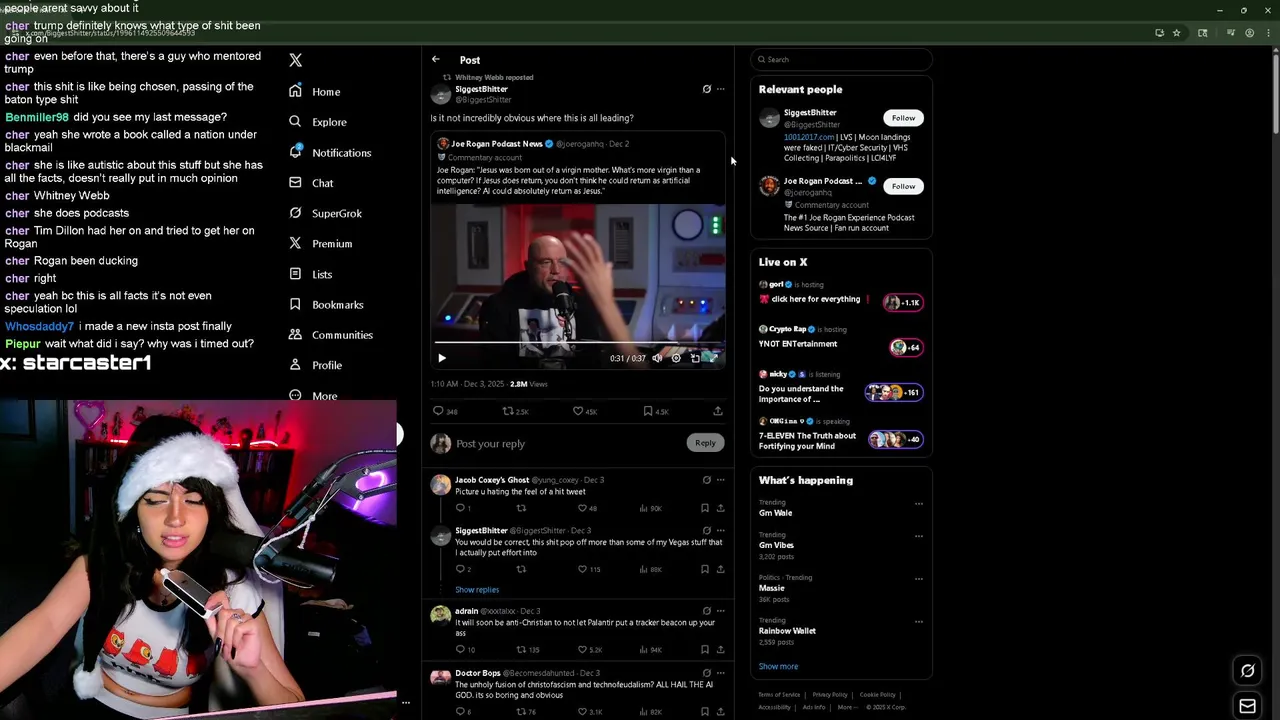Open more options on SiggestBhitter reply
The height and width of the screenshot is (720, 1280).
tap(720, 531)
